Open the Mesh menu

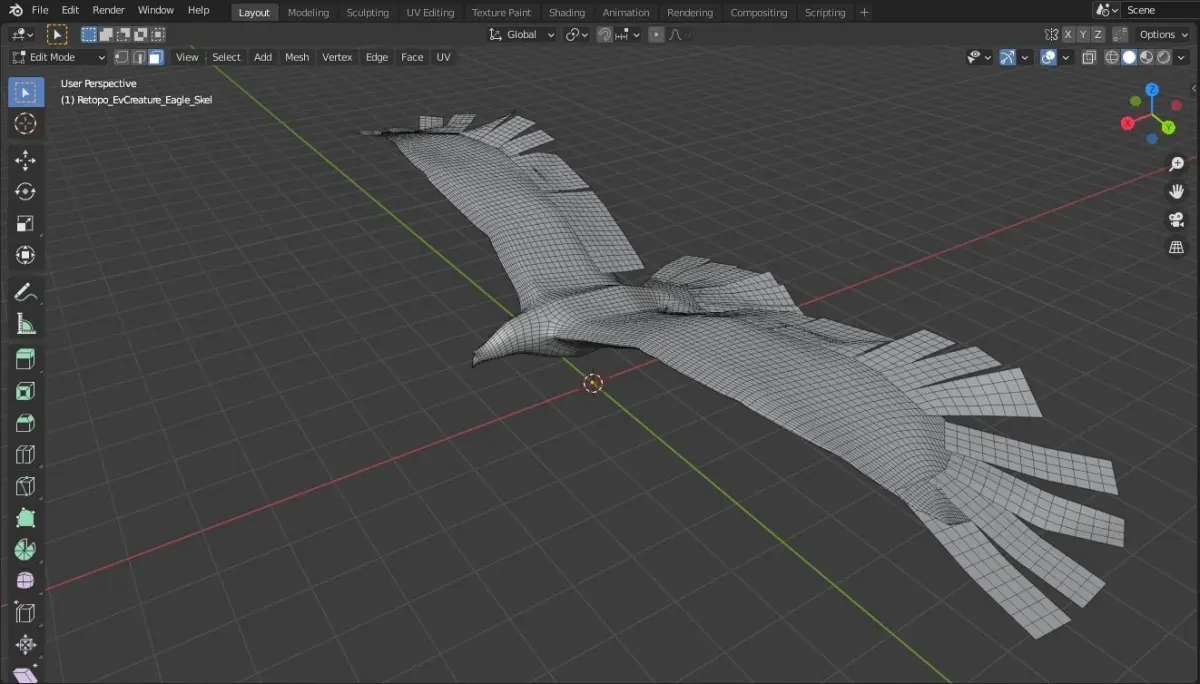click(x=297, y=57)
